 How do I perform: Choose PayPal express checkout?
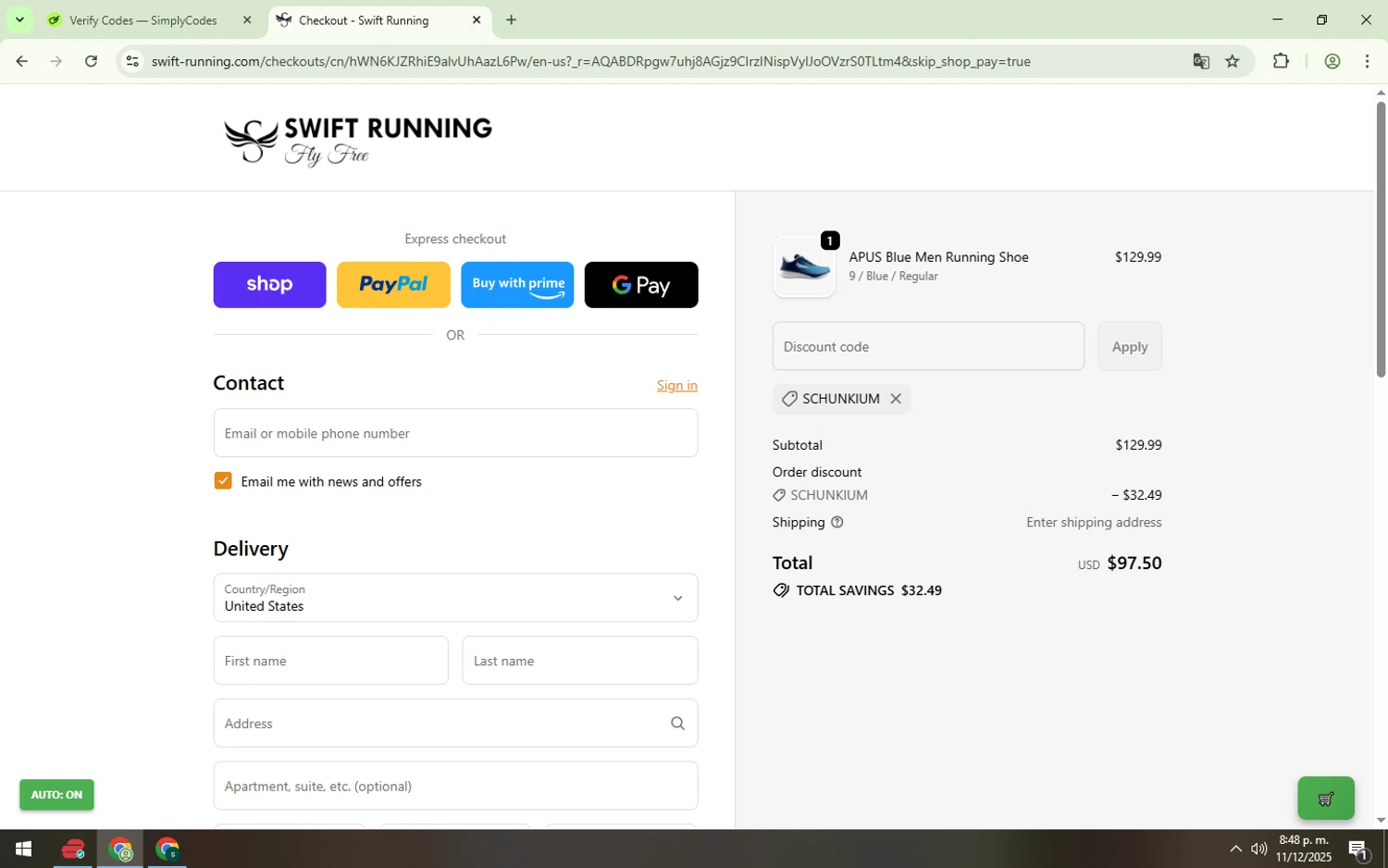coord(393,284)
